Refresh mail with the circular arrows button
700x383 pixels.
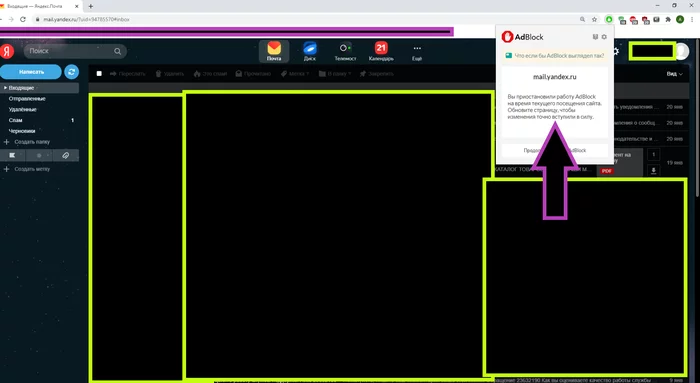click(x=71, y=71)
